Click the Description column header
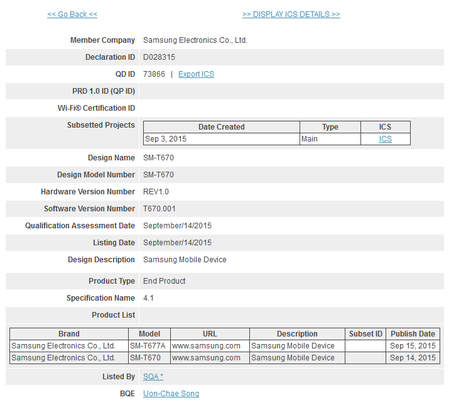 click(x=297, y=334)
